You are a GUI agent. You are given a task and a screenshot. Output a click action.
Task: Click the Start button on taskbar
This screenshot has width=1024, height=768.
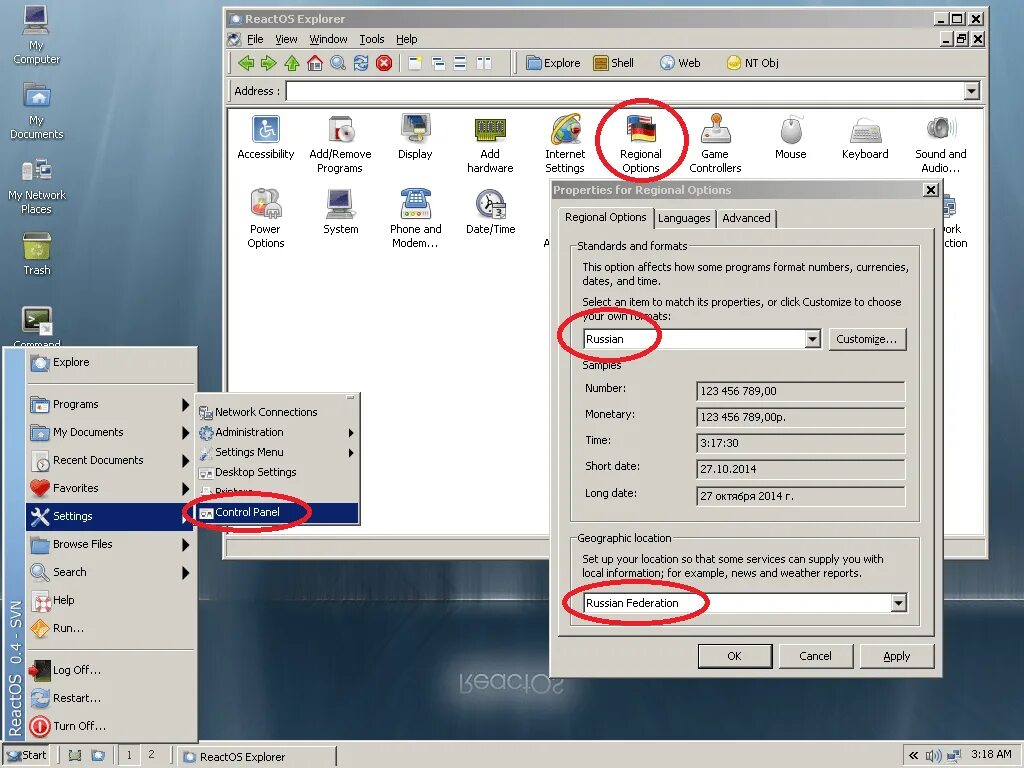[x=27, y=756]
